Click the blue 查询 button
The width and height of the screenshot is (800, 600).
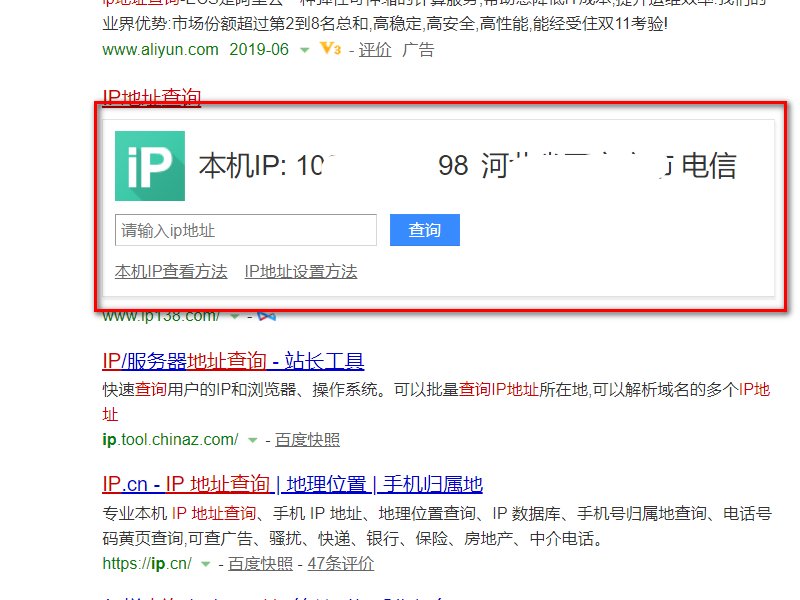pyautogui.click(x=424, y=230)
